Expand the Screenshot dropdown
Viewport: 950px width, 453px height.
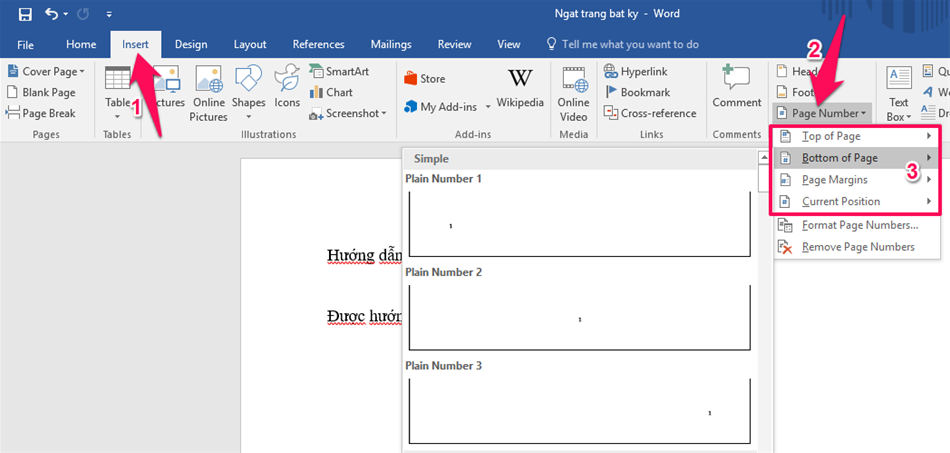[347, 113]
